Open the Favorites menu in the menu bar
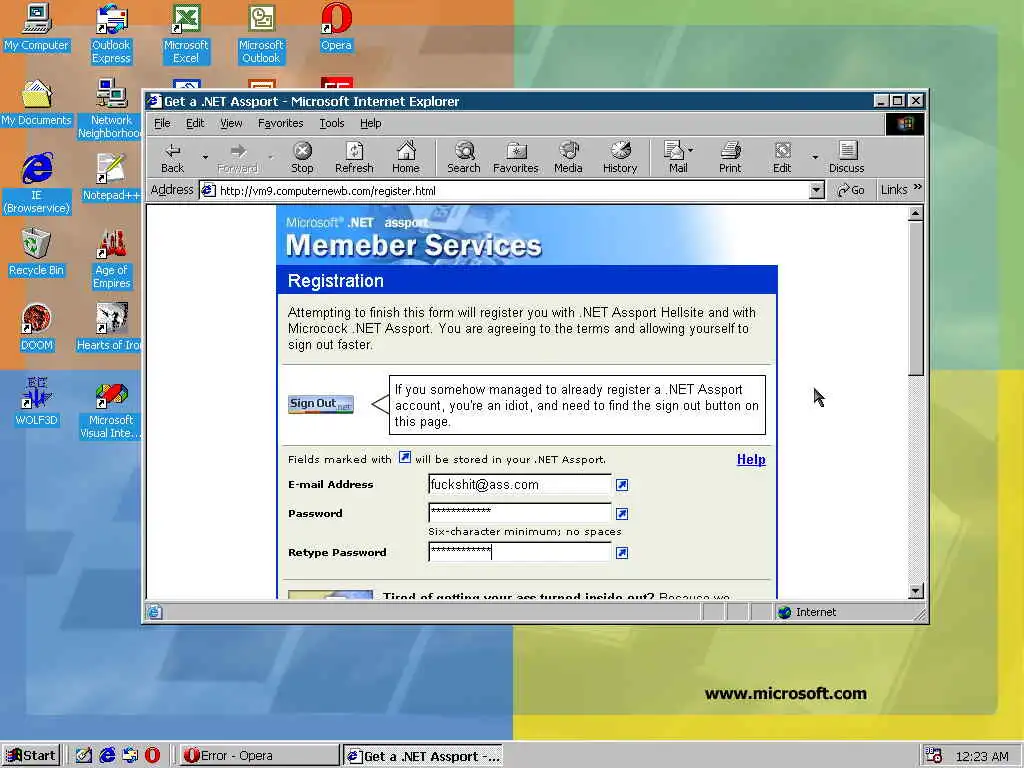The width and height of the screenshot is (1024, 768). [x=280, y=123]
